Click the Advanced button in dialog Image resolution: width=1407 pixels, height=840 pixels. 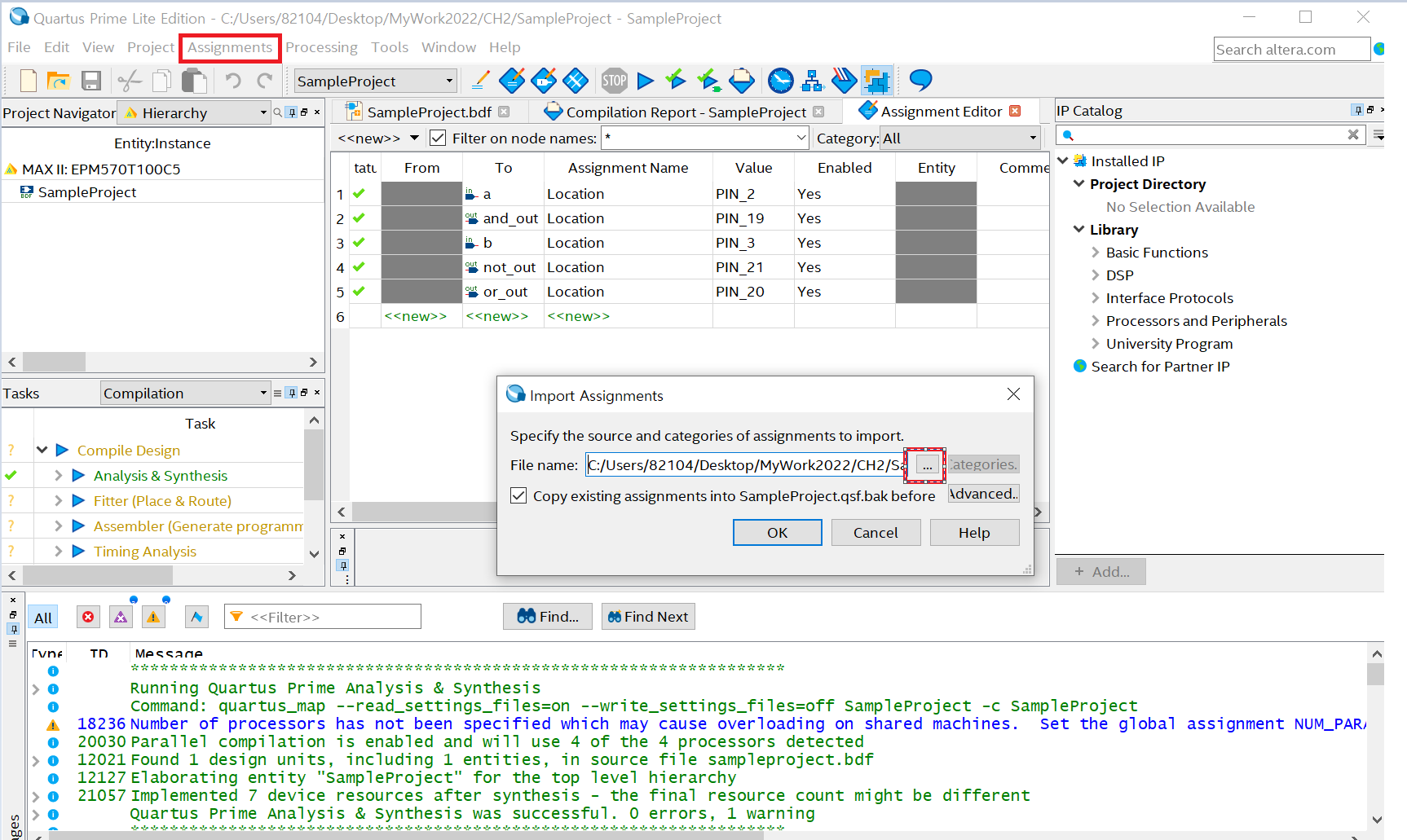tap(983, 494)
